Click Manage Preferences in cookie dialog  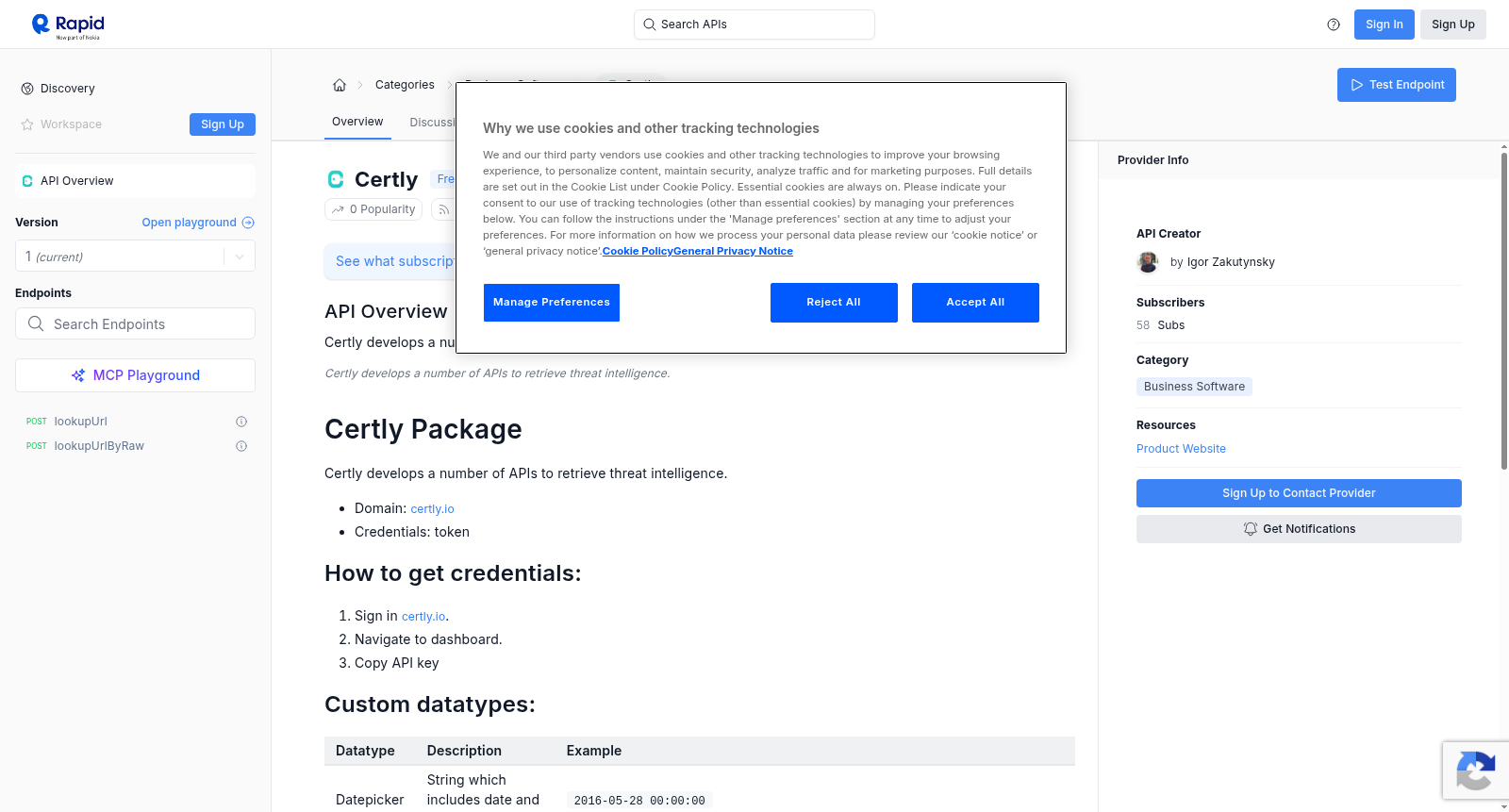(x=552, y=303)
